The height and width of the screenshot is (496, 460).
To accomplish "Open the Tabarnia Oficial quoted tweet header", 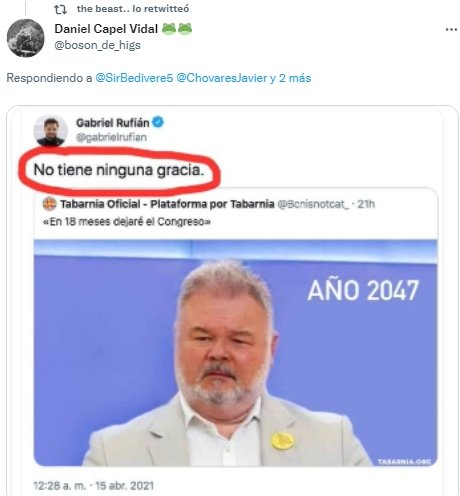I will tap(209, 204).
